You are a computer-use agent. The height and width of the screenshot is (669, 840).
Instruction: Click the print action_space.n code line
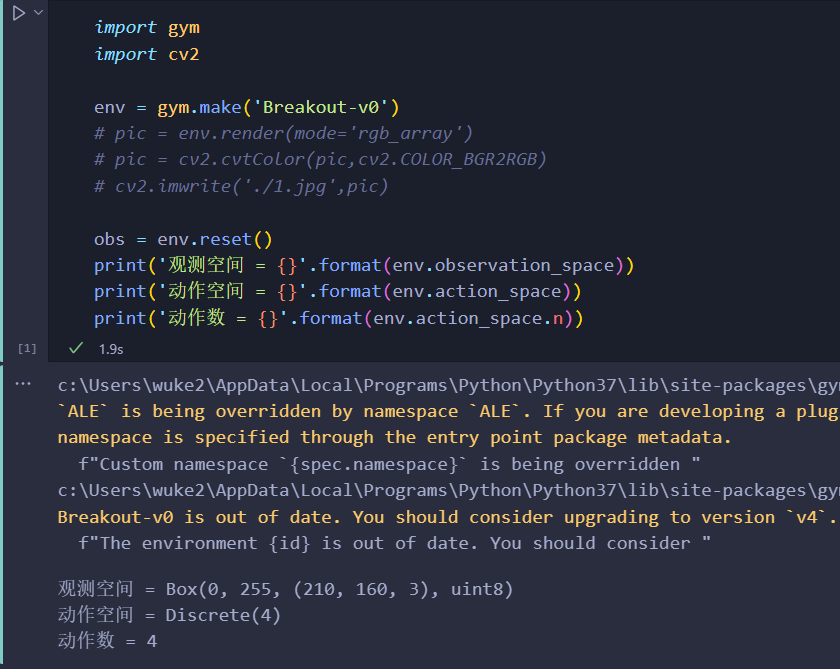tap(339, 318)
